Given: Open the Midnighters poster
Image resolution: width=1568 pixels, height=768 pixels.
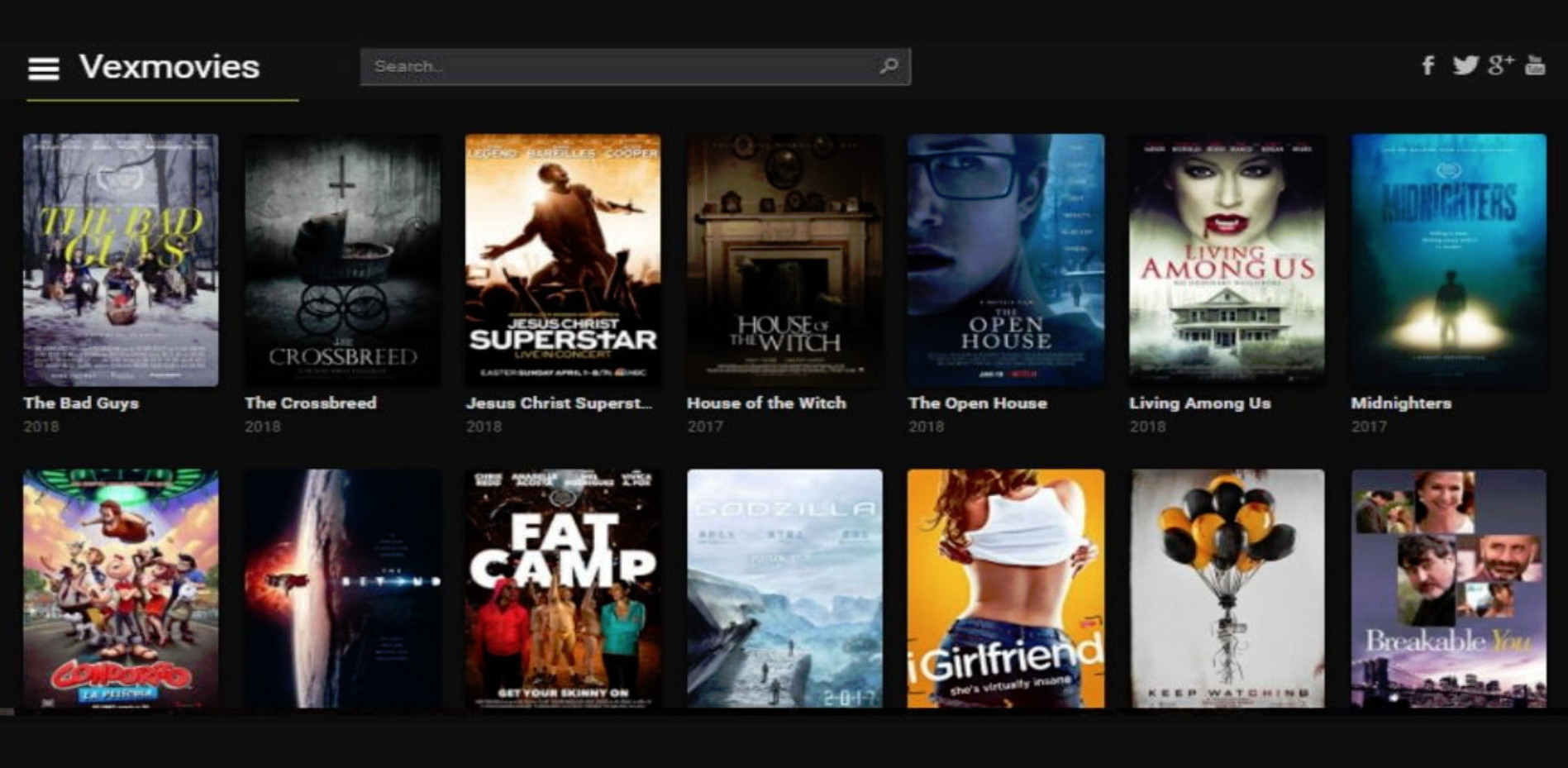Looking at the screenshot, I should pyautogui.click(x=1448, y=260).
